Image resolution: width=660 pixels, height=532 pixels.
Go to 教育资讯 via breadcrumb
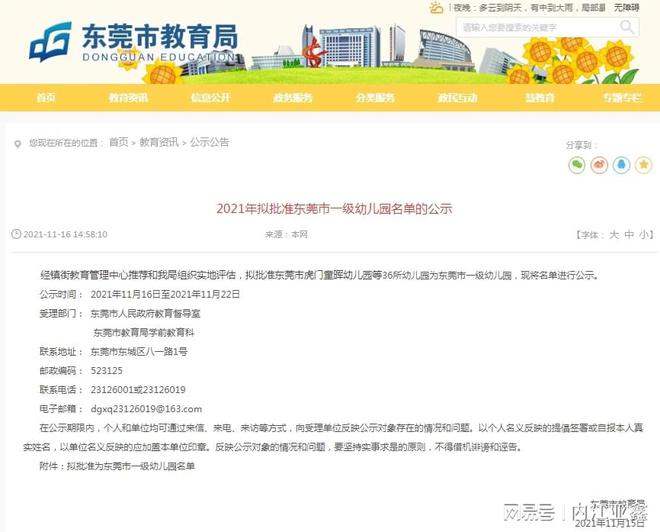tap(159, 142)
